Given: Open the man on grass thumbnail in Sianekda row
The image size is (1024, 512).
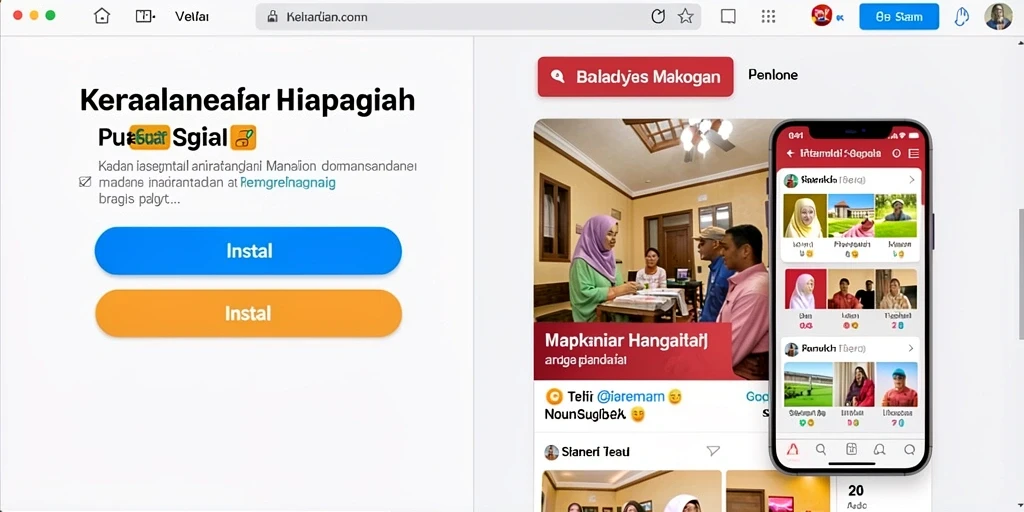Looking at the screenshot, I should click(x=897, y=216).
